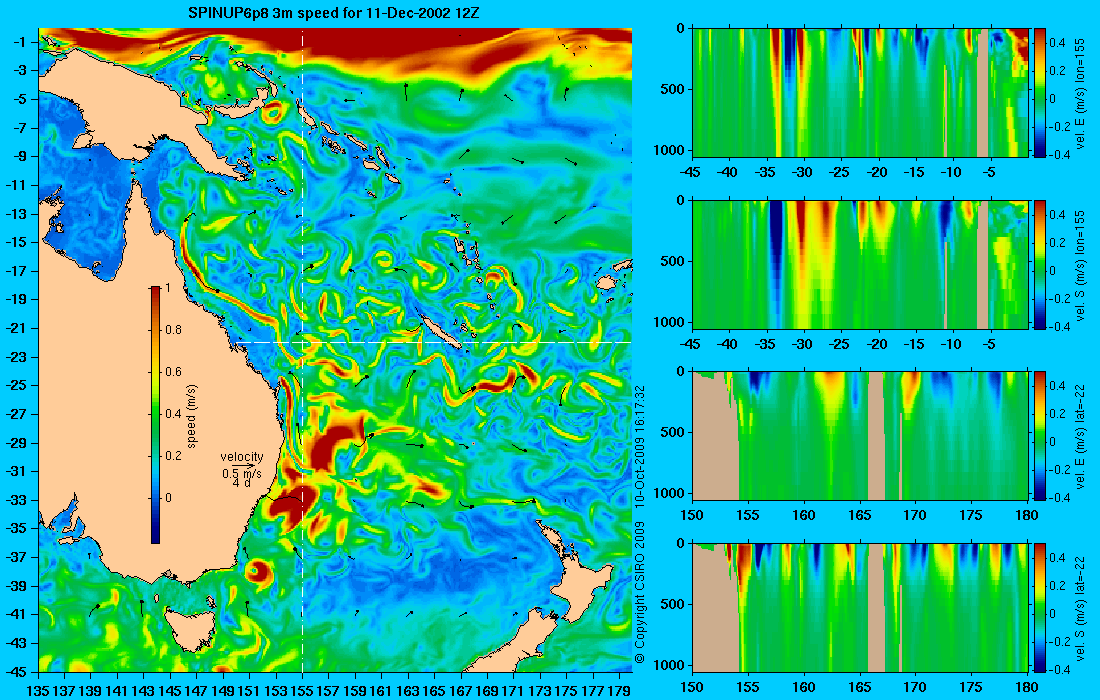
Task: Click the "vel. S (m/s) lat=-22" label
Action: (x=1080, y=608)
